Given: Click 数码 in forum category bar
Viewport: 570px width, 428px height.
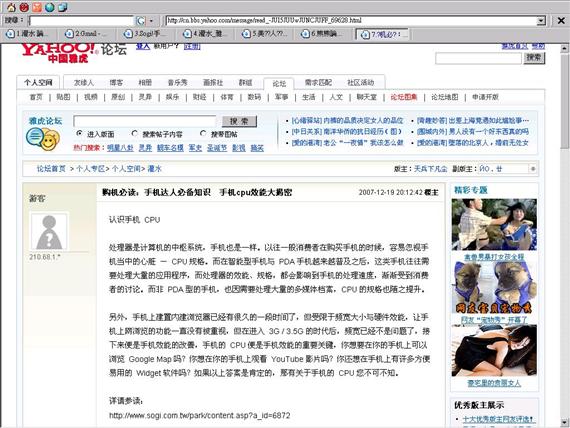Looking at the screenshot, I should click(254, 97).
